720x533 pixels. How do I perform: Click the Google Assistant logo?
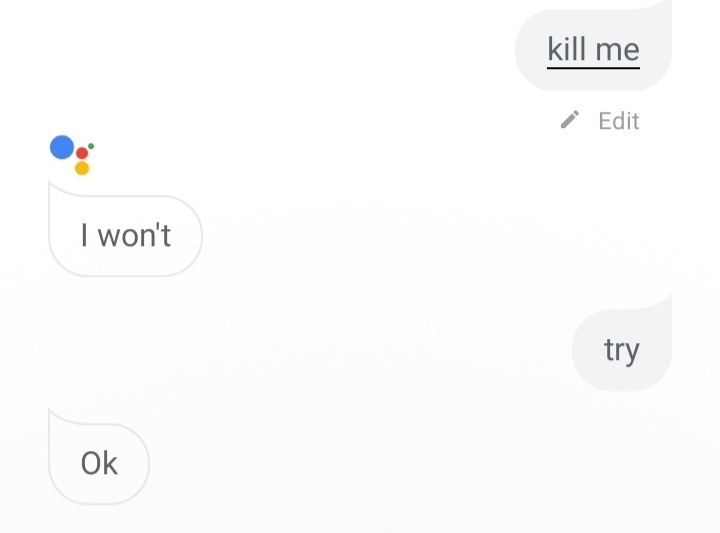72,155
